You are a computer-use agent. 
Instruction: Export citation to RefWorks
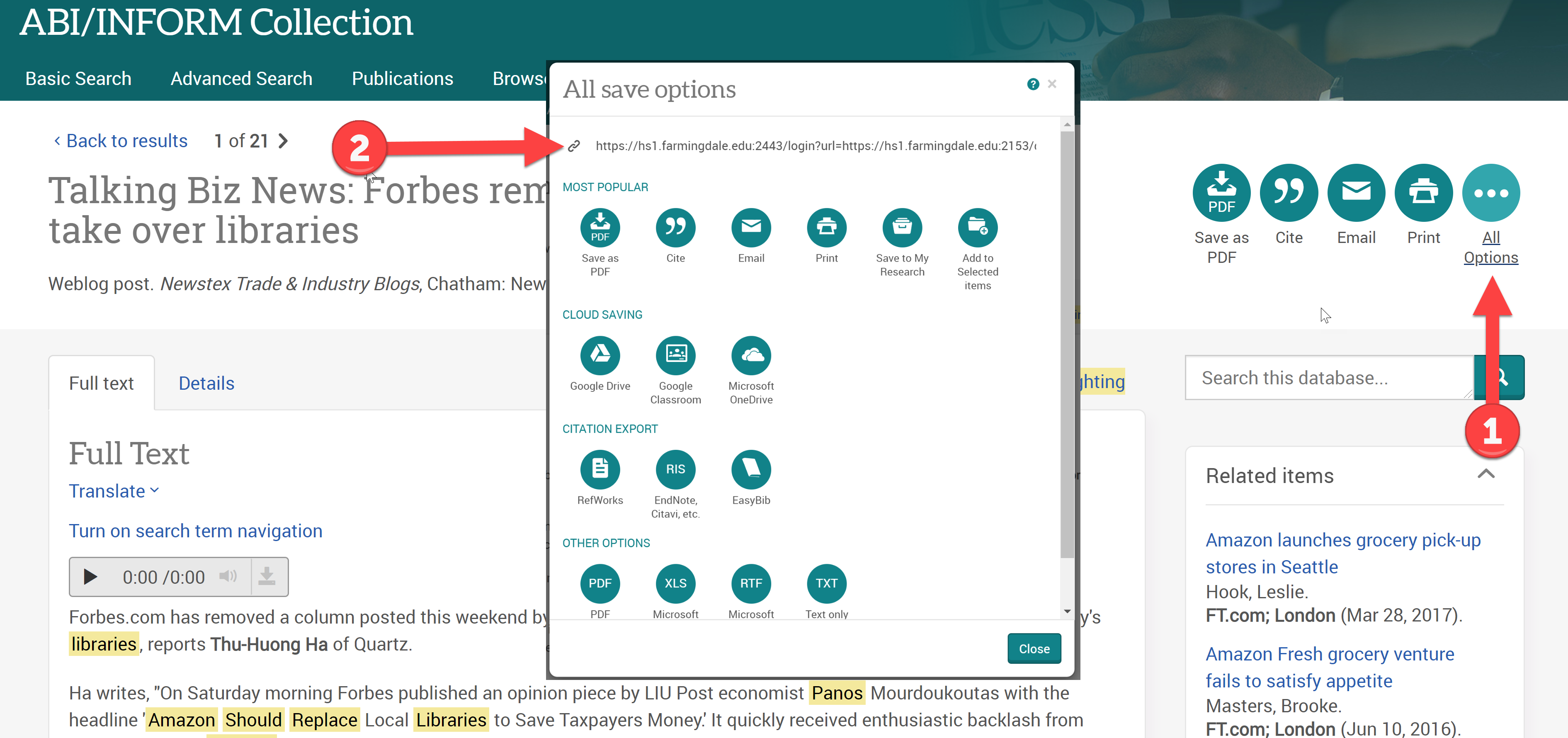pos(600,469)
